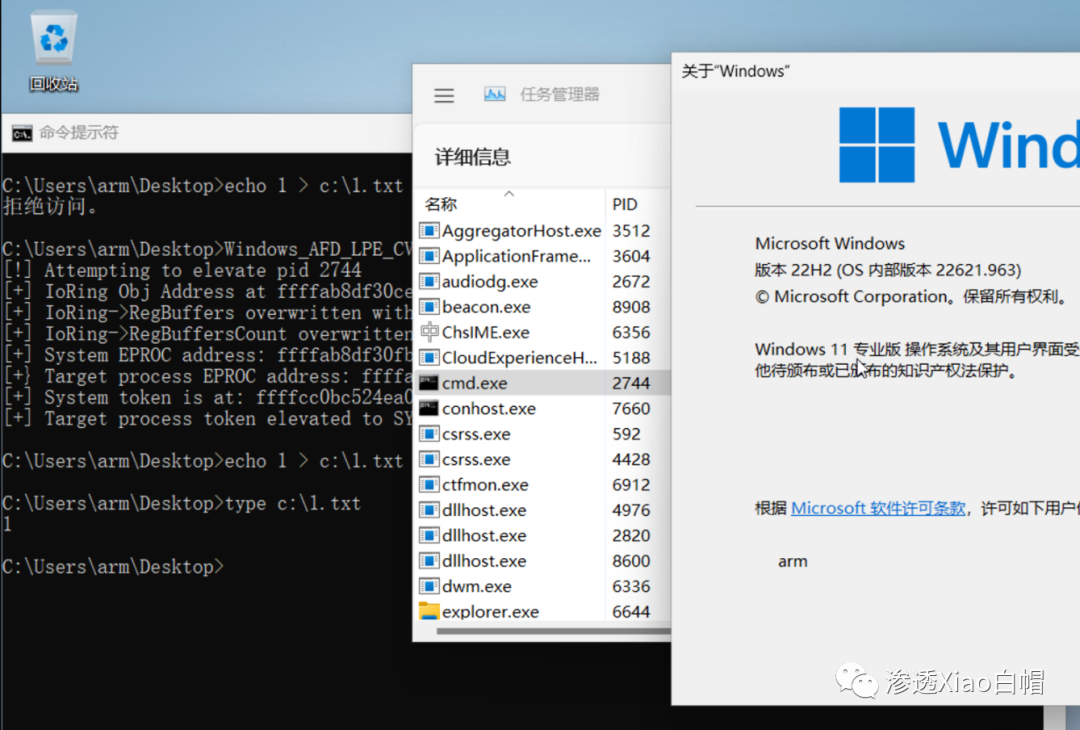
Task: Click the 关于"Windows" dialog title
Action: tap(736, 72)
